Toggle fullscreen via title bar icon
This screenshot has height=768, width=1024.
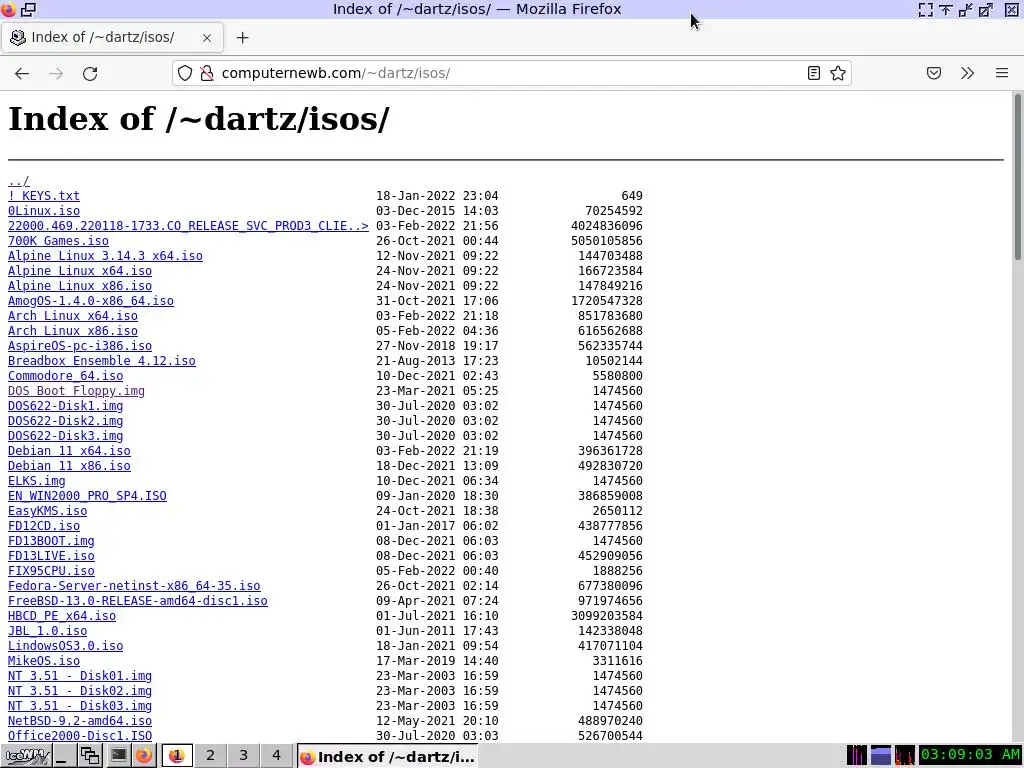(x=925, y=9)
